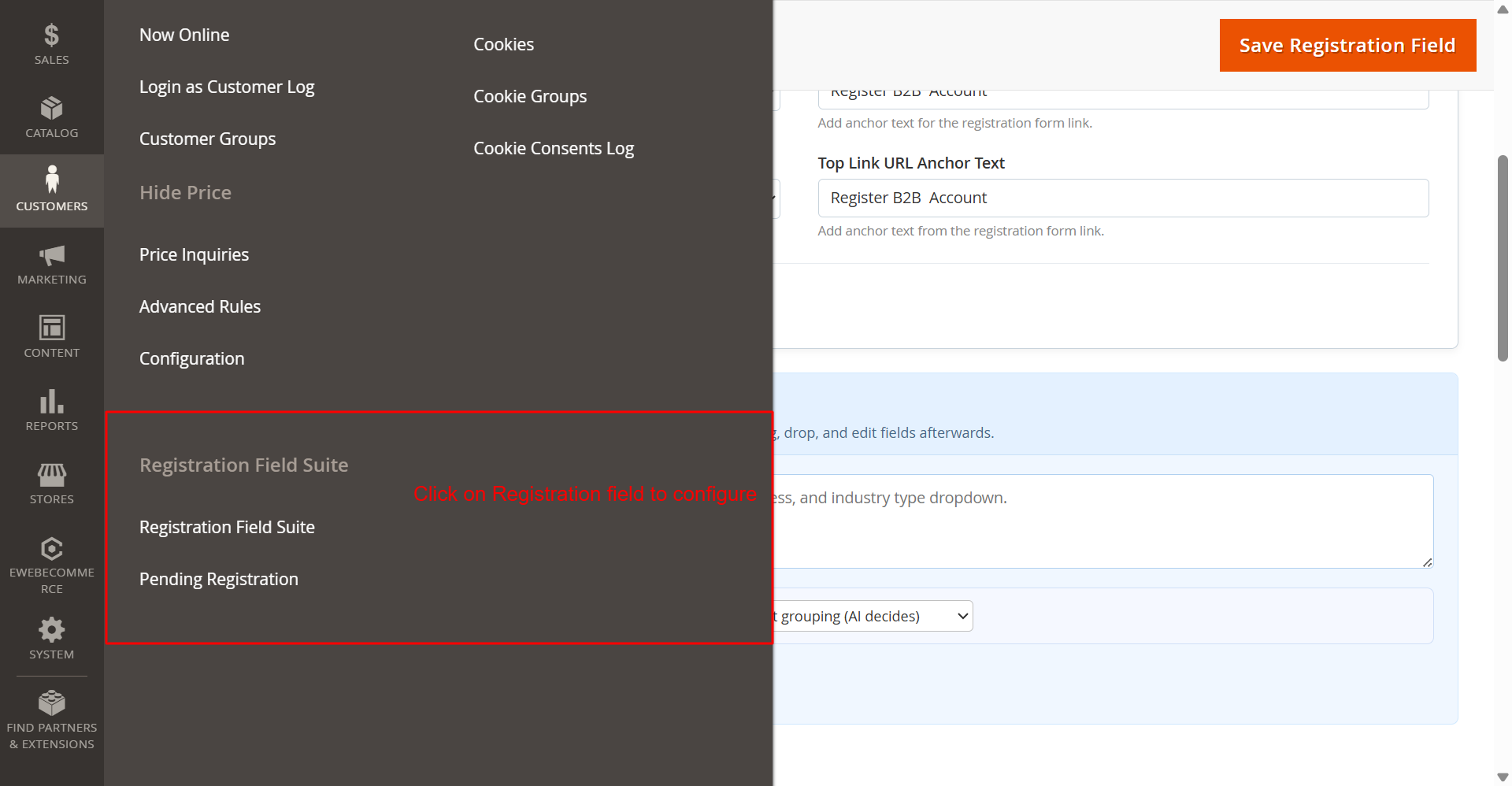Viewport: 1512px width, 786px height.
Task: Go to Customer Groups
Action: point(207,139)
